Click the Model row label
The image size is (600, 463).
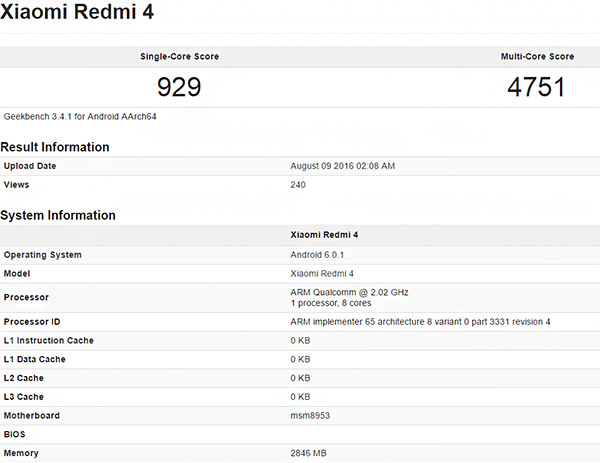(18, 274)
